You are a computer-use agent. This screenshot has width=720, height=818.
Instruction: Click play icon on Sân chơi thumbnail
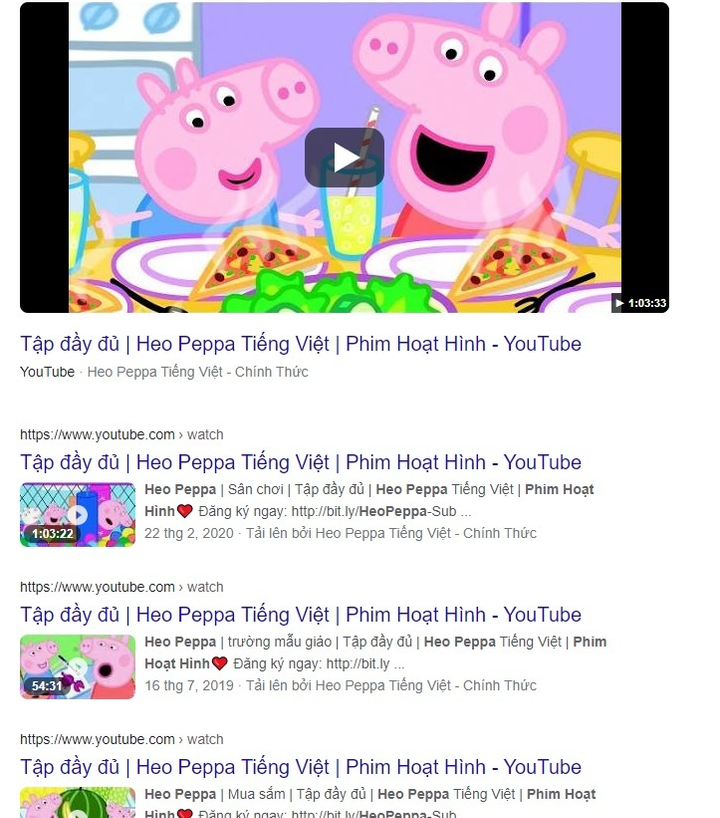(x=78, y=515)
